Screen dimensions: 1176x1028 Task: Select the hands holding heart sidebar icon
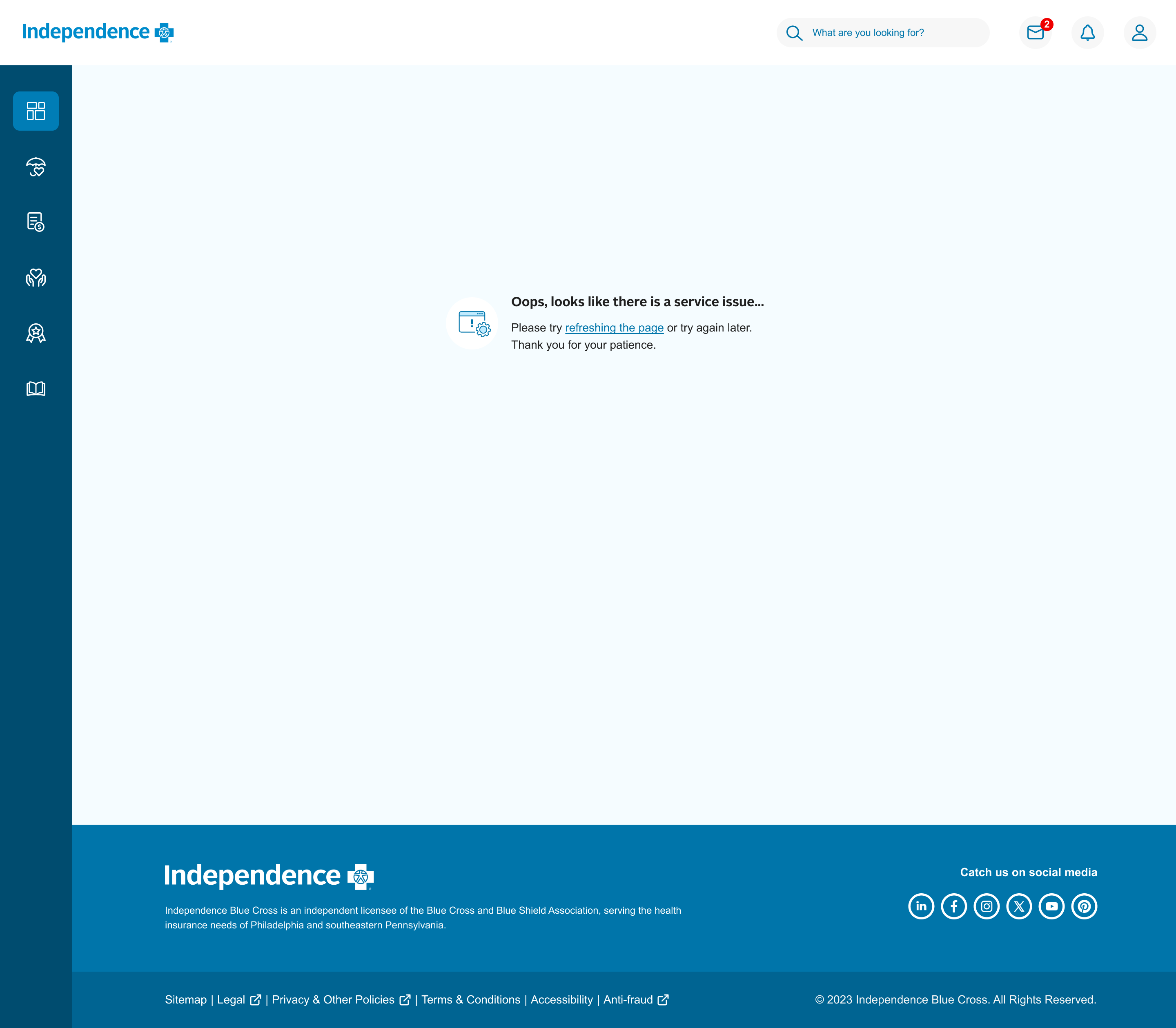36,278
